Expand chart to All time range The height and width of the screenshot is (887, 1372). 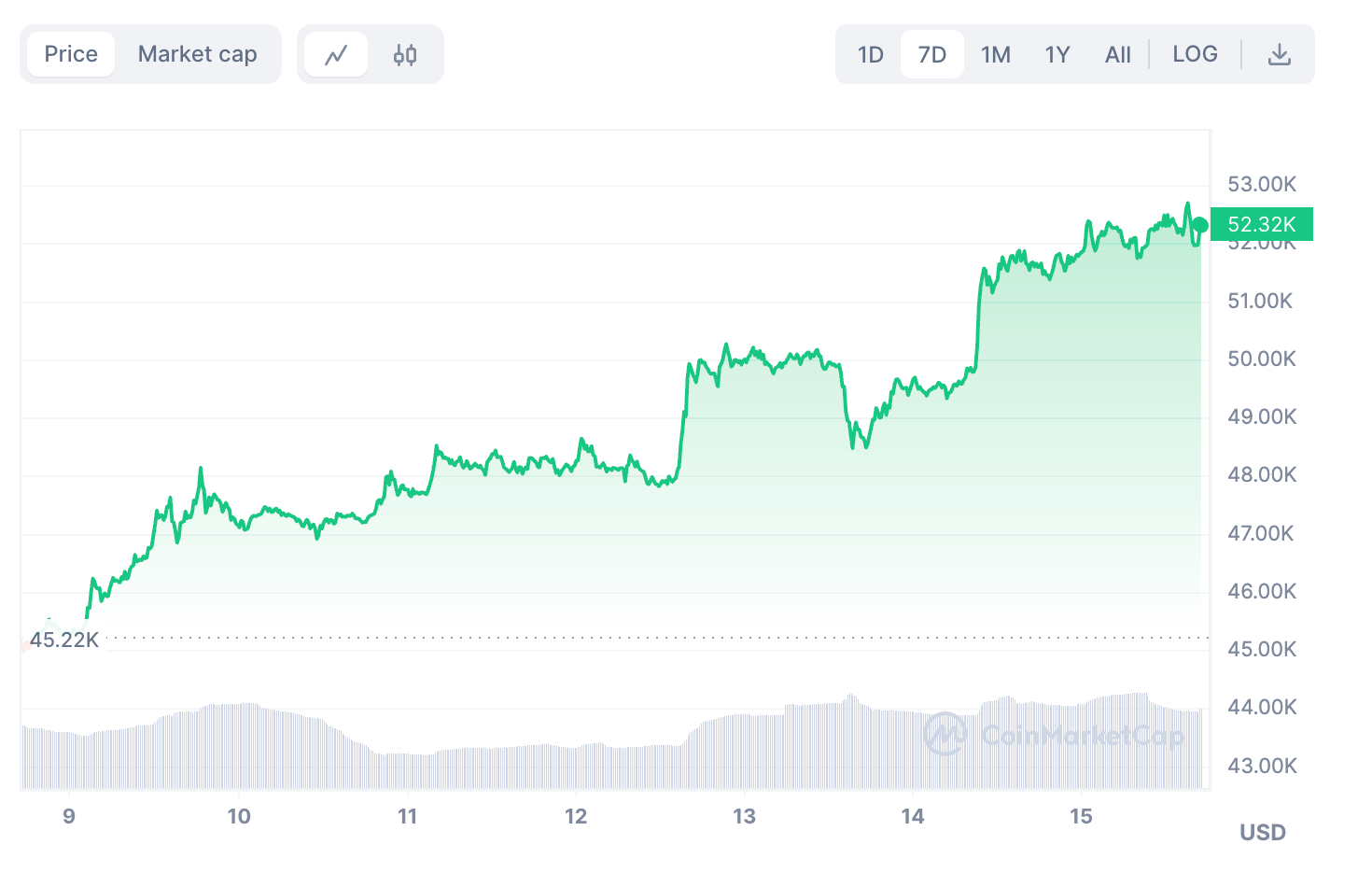(1117, 54)
